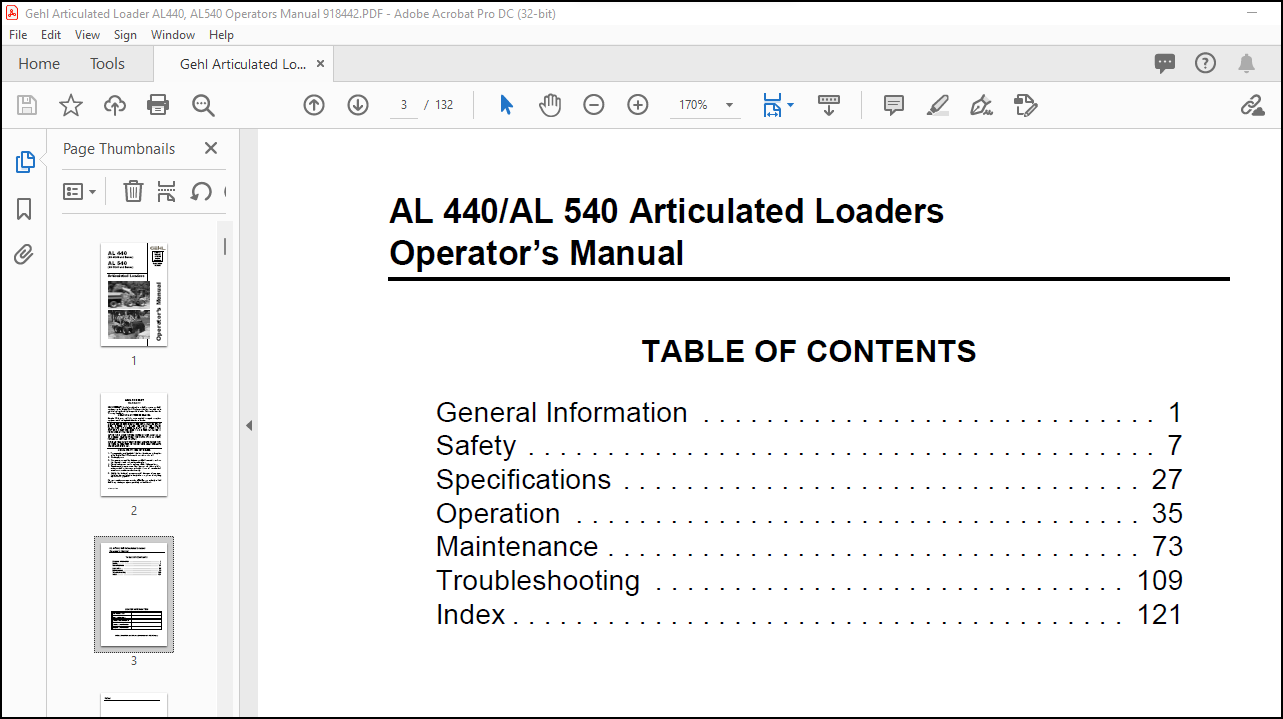The width and height of the screenshot is (1283, 719).
Task: Add a sticky note comment
Action: click(894, 105)
